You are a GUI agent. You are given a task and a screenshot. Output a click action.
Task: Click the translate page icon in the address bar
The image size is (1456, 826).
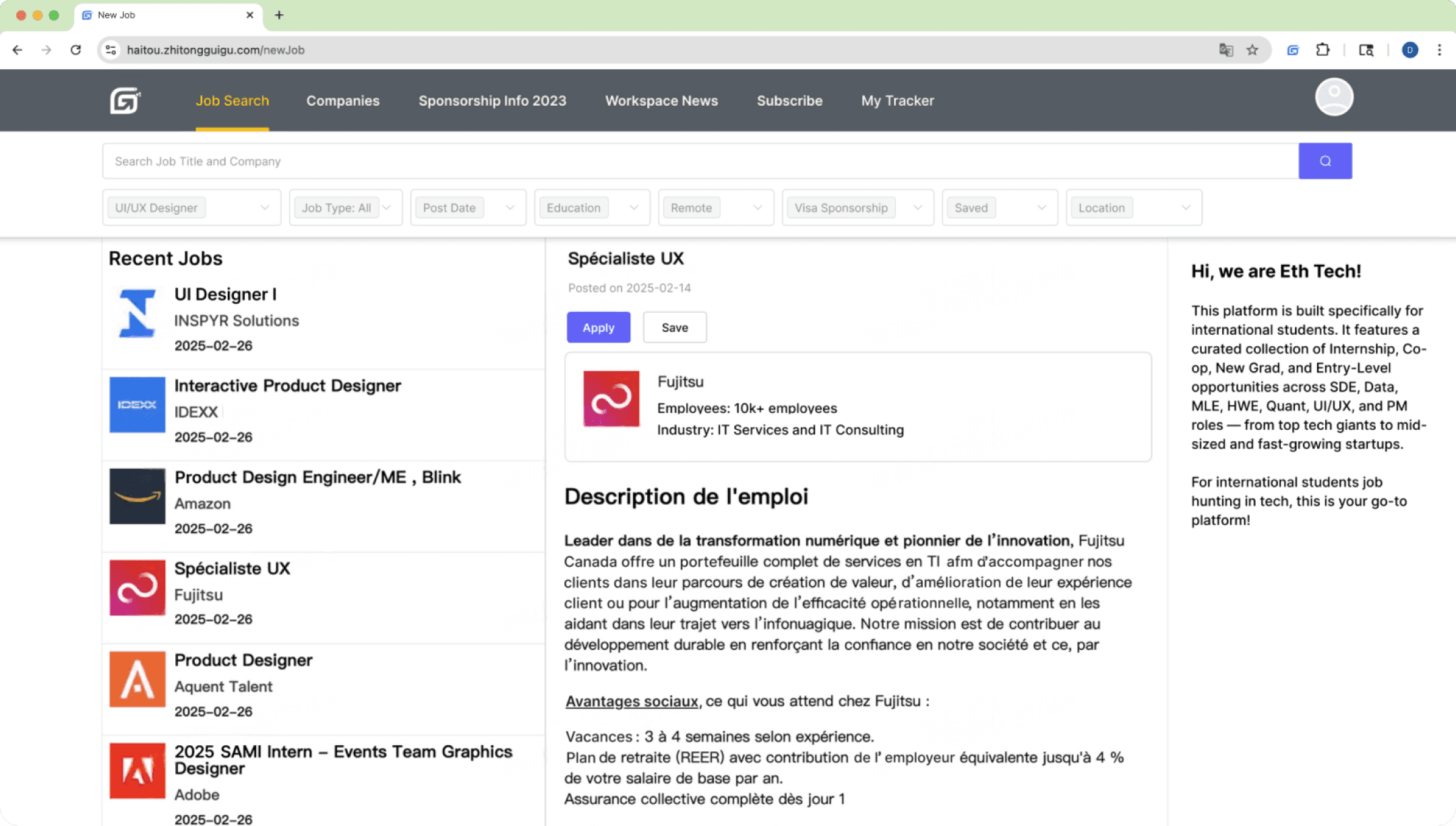tap(1225, 50)
